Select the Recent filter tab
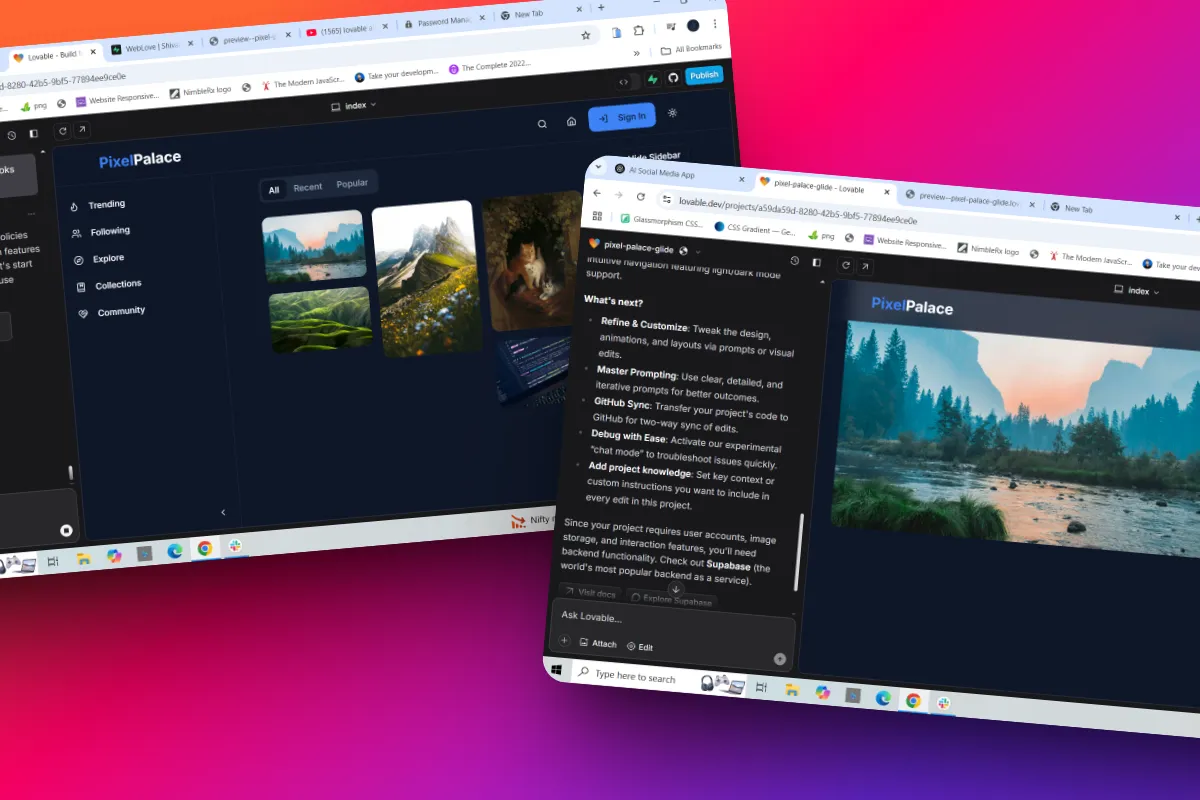Viewport: 1200px width, 800px height. tap(308, 187)
